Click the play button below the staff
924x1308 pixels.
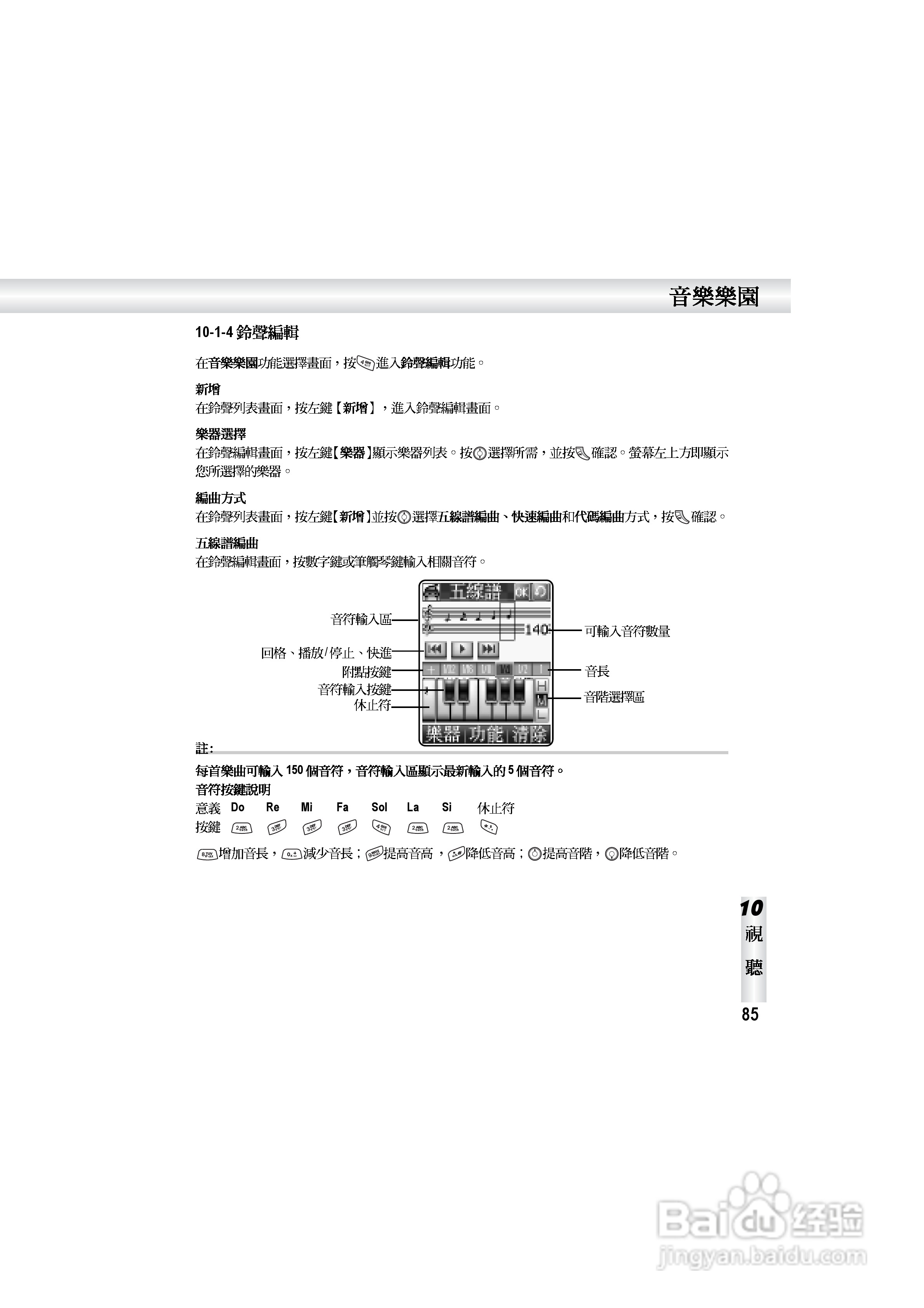462,649
